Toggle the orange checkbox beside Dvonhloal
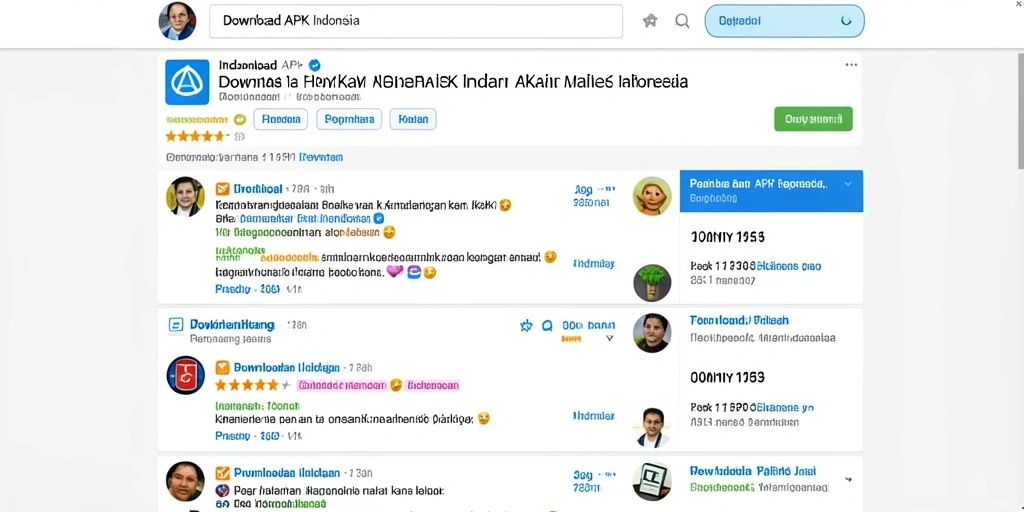This screenshot has height=512, width=1024. click(222, 189)
